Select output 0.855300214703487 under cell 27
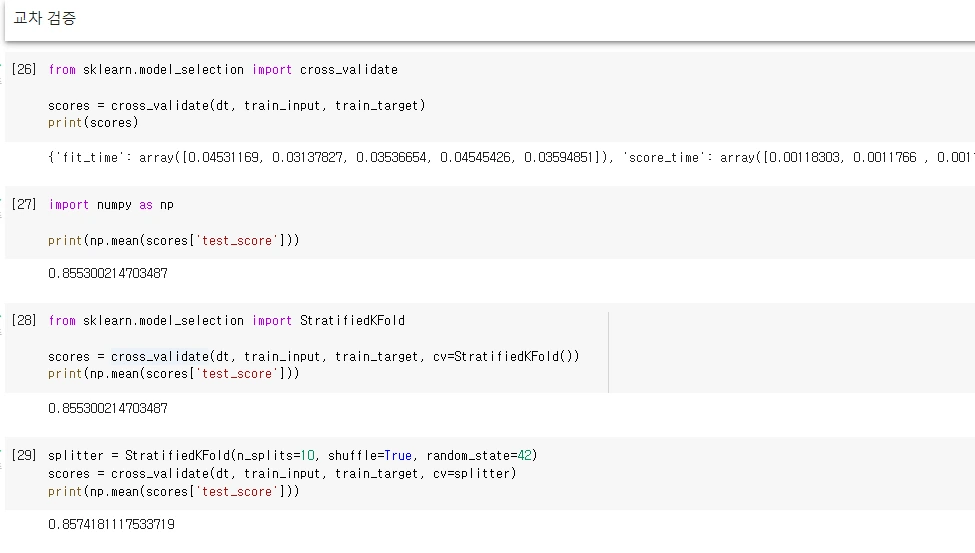Image resolution: width=975 pixels, height=553 pixels. (108, 273)
